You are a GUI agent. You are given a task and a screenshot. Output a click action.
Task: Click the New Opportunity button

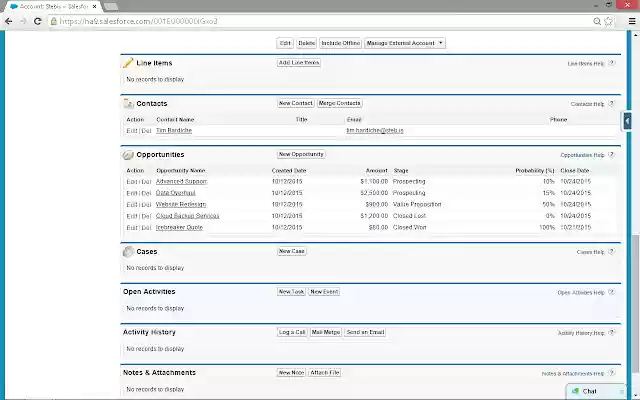point(301,154)
